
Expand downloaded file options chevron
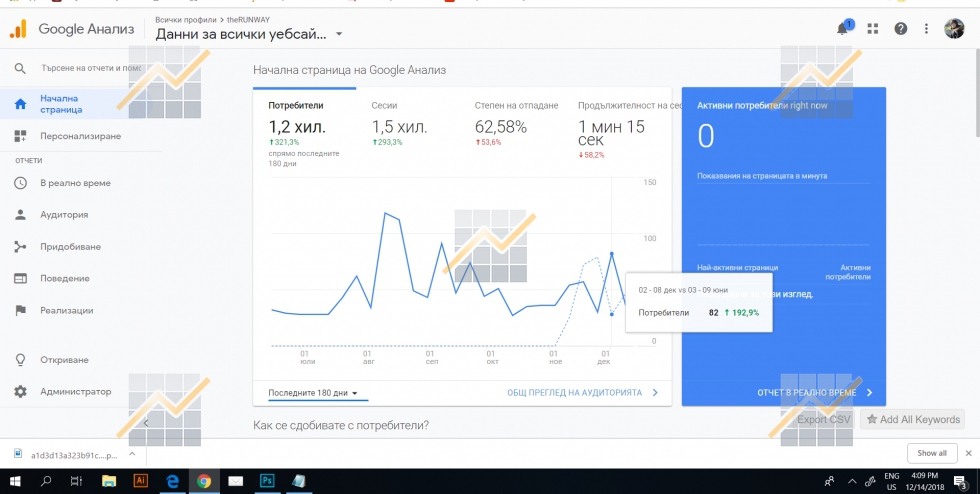[132, 454]
